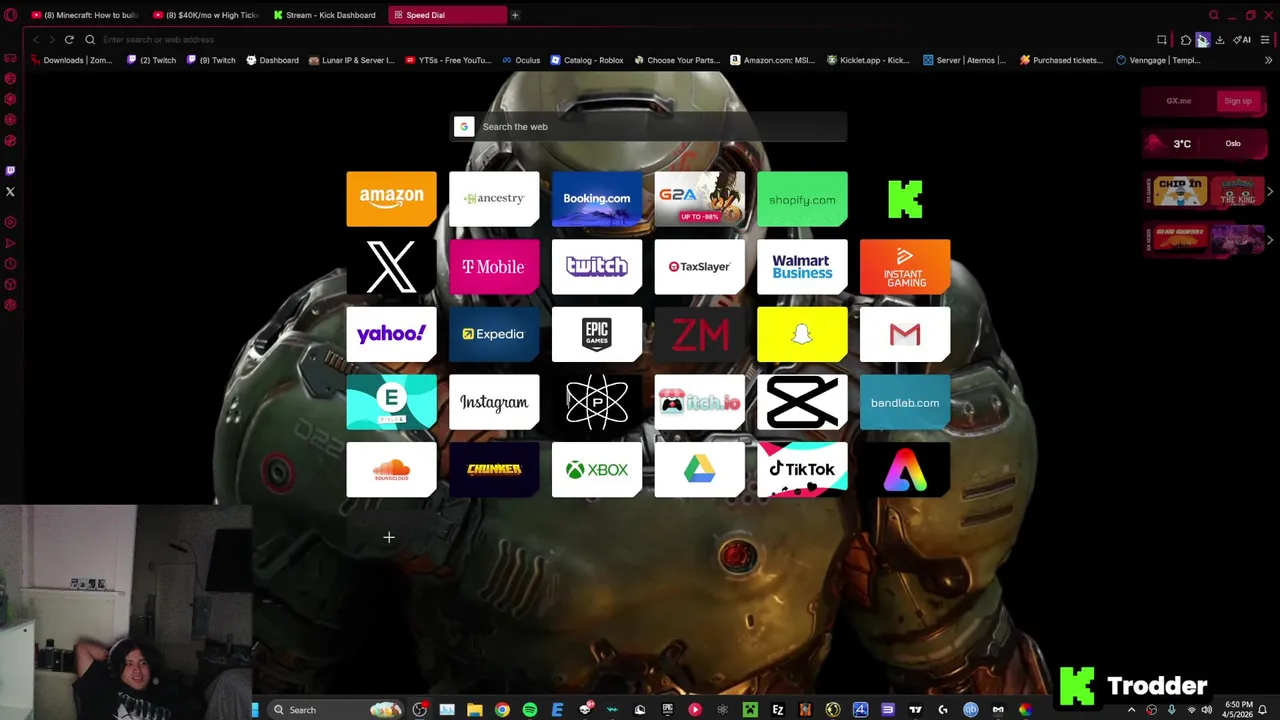The width and height of the screenshot is (1280, 720).
Task: Open the Xbox speed dial tile
Action: click(x=597, y=470)
